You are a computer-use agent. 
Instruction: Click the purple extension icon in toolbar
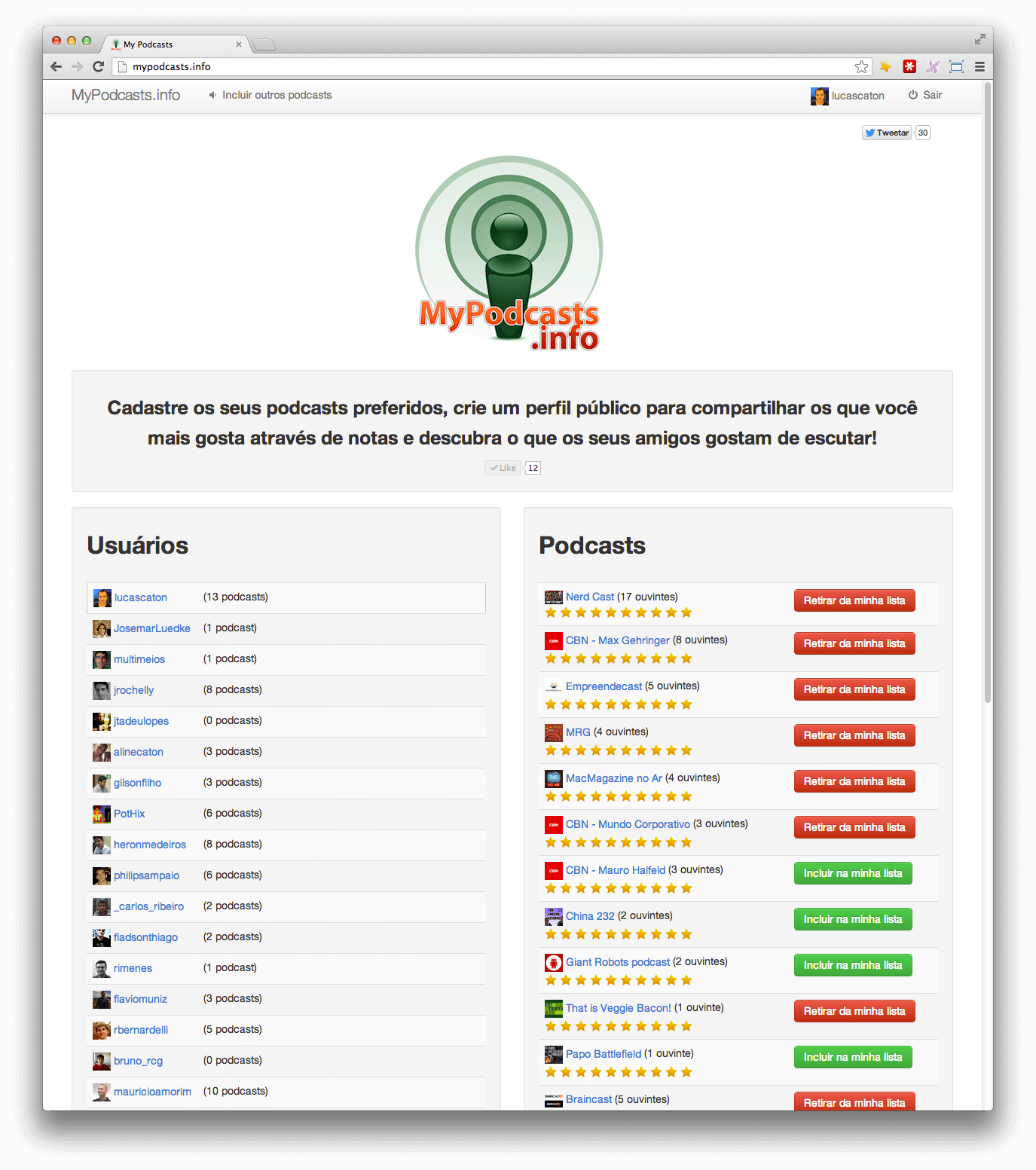coord(933,66)
